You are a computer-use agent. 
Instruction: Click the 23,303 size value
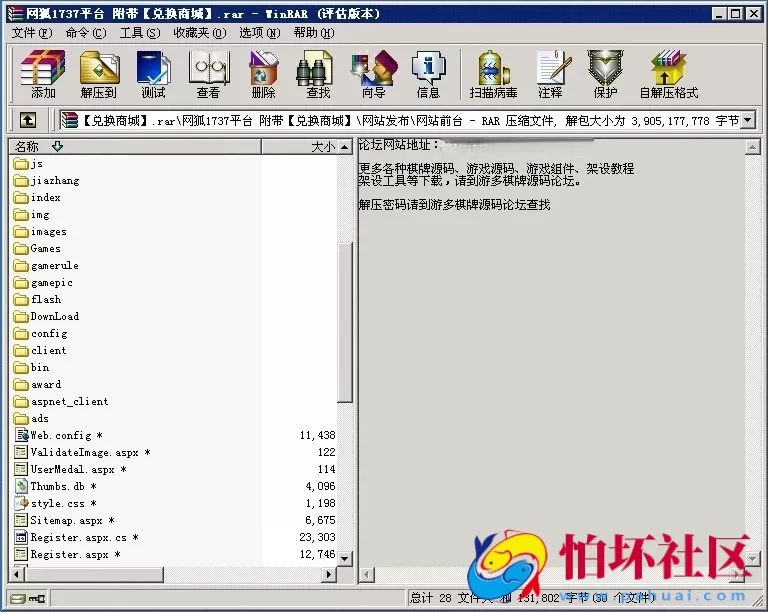click(x=317, y=537)
